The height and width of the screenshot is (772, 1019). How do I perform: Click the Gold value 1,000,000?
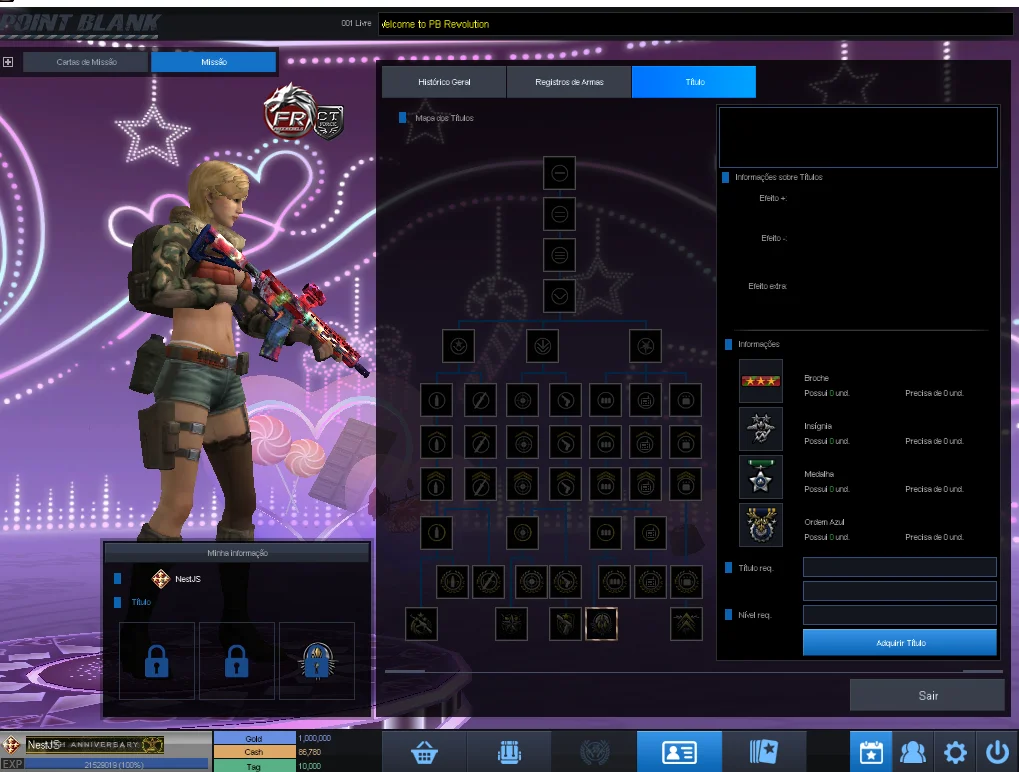[315, 738]
